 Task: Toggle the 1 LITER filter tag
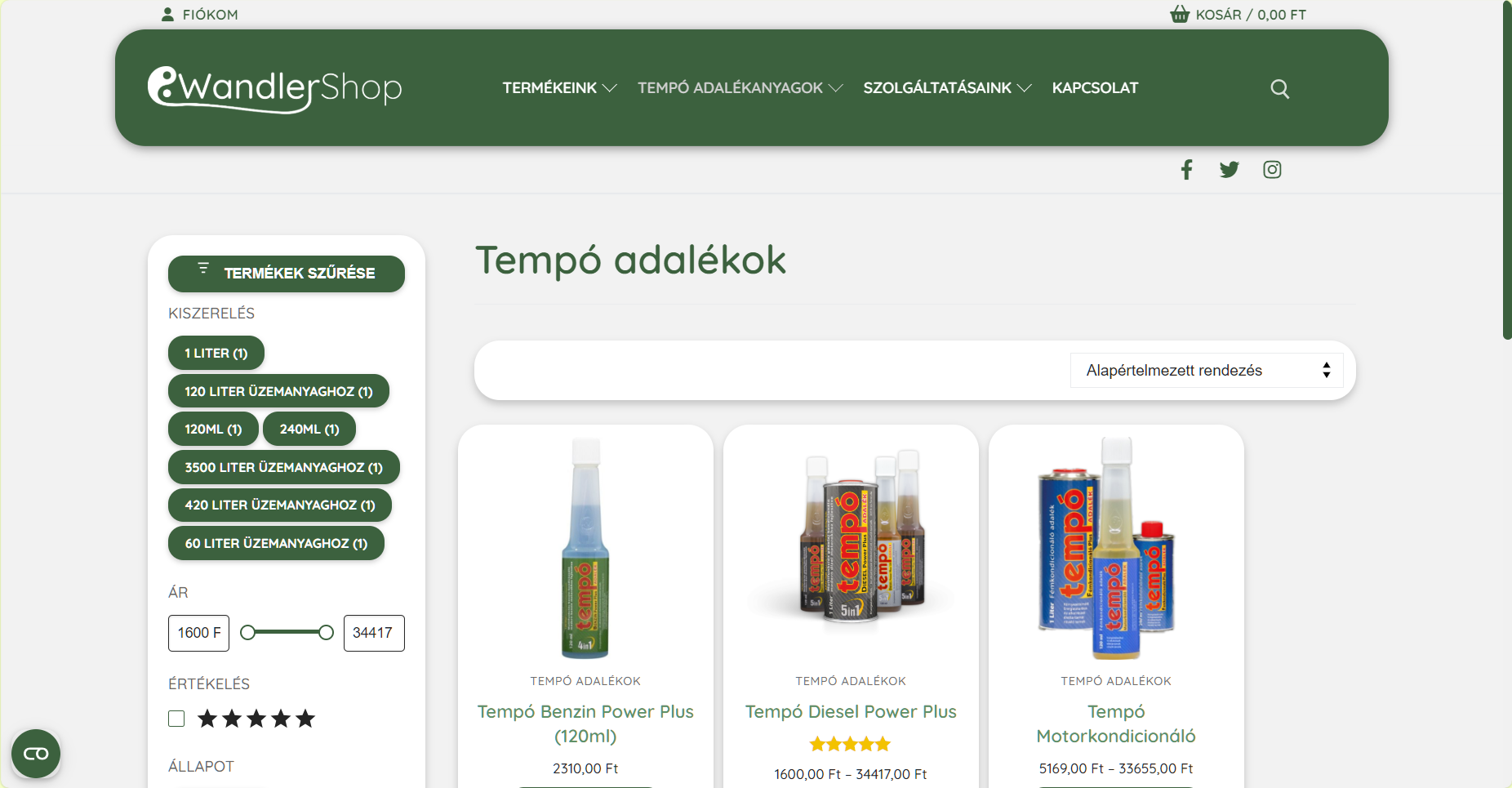click(x=216, y=353)
